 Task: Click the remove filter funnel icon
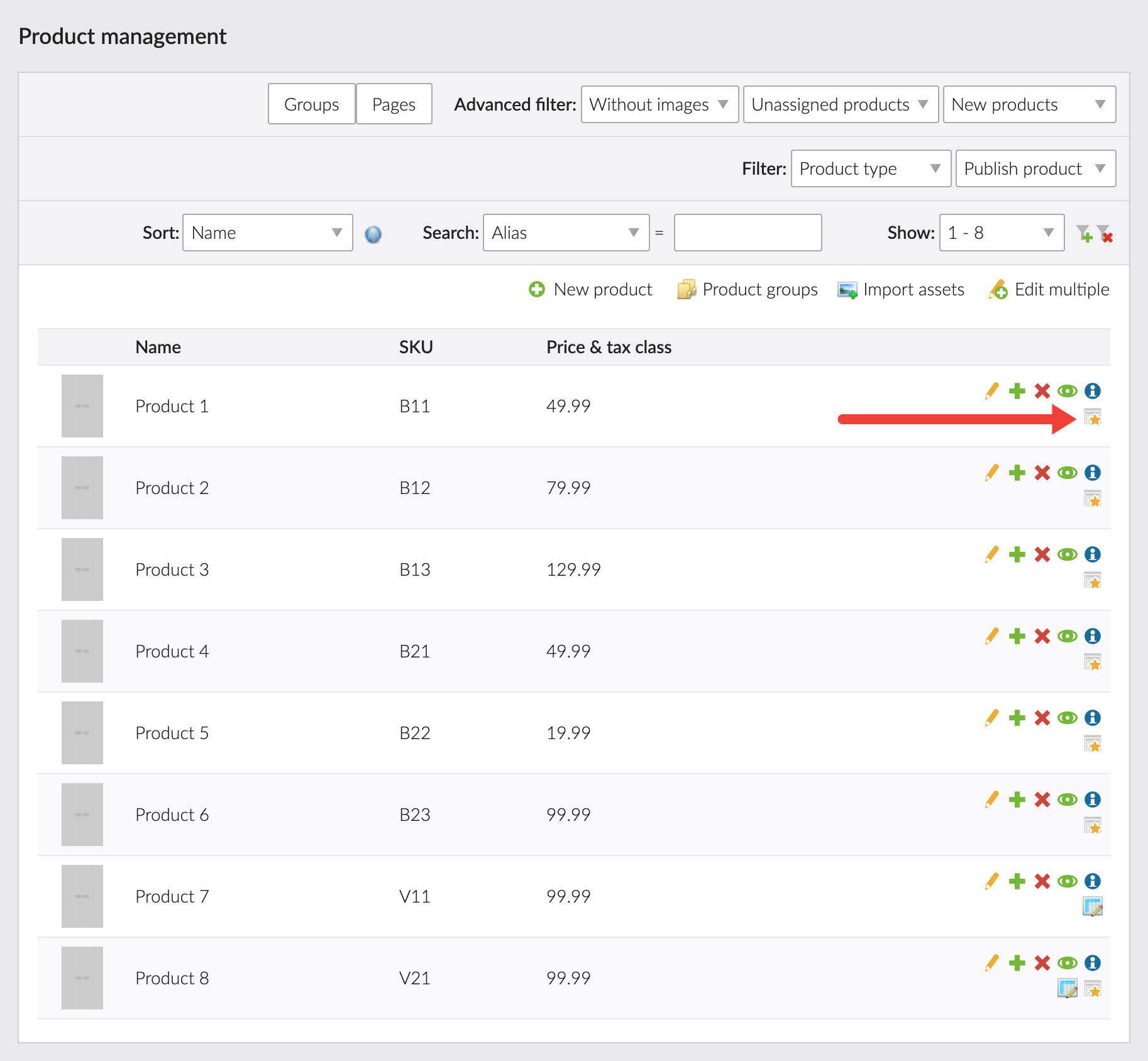click(1105, 234)
